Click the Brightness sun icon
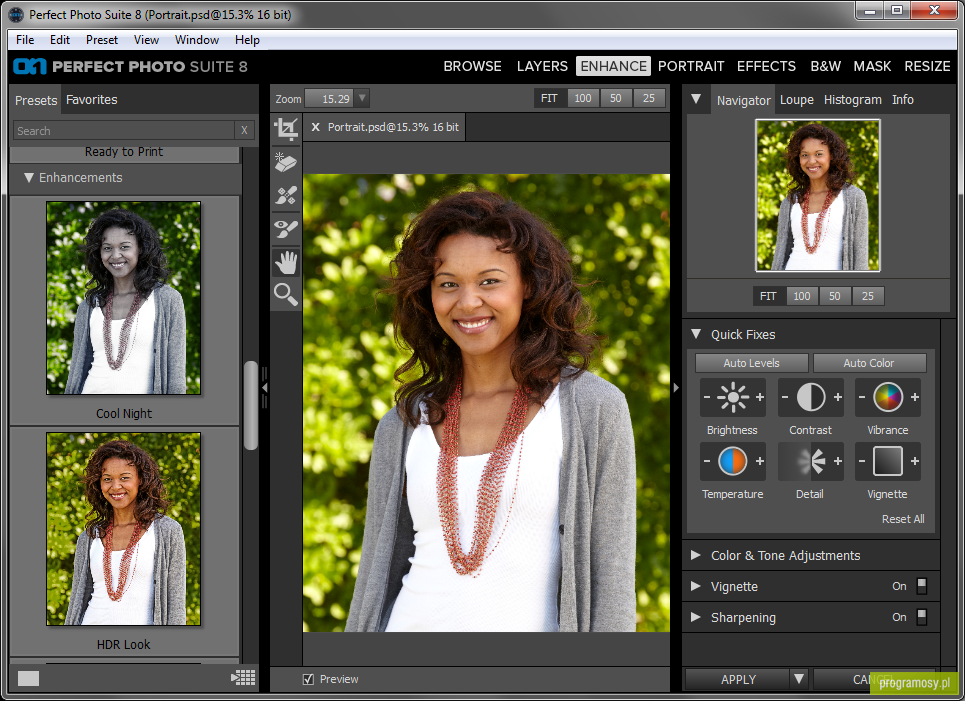The image size is (965, 701). [733, 397]
